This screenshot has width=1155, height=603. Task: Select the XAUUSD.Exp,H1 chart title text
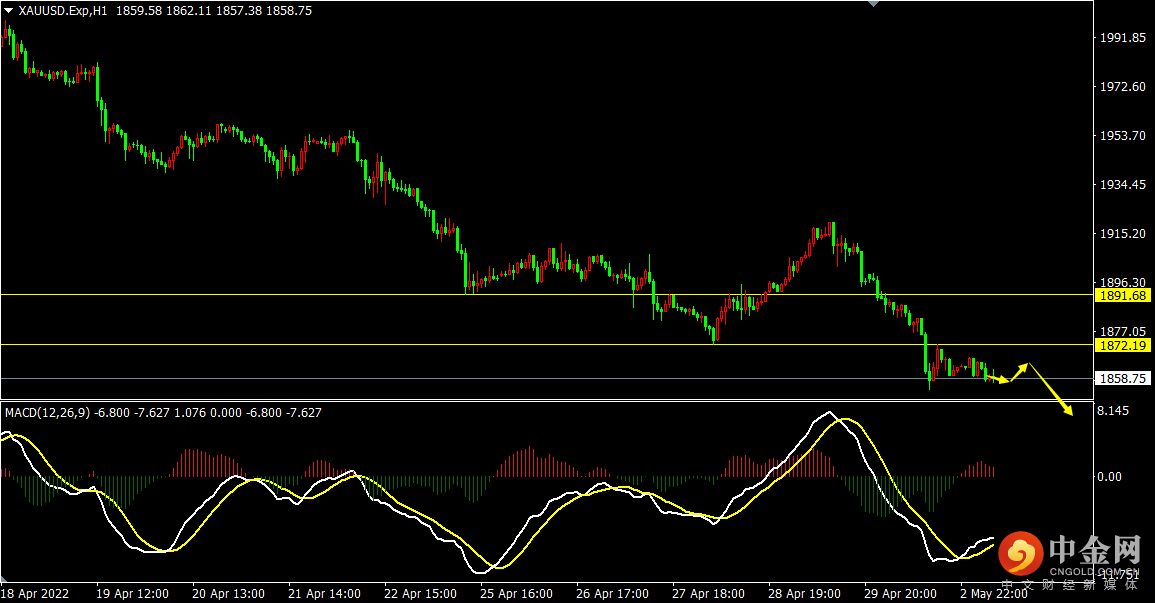(63, 11)
